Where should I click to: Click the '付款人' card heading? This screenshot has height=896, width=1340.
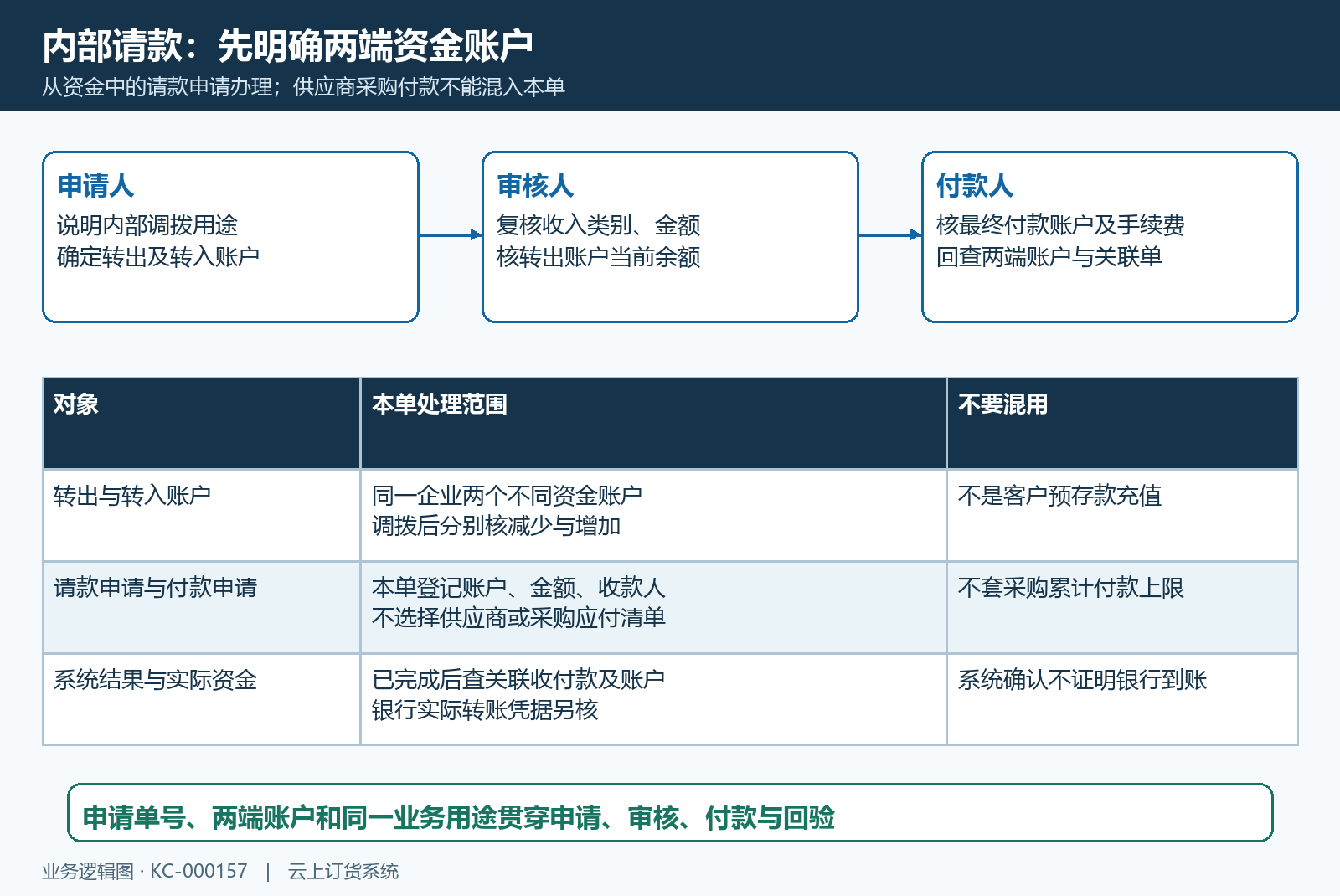point(975,185)
